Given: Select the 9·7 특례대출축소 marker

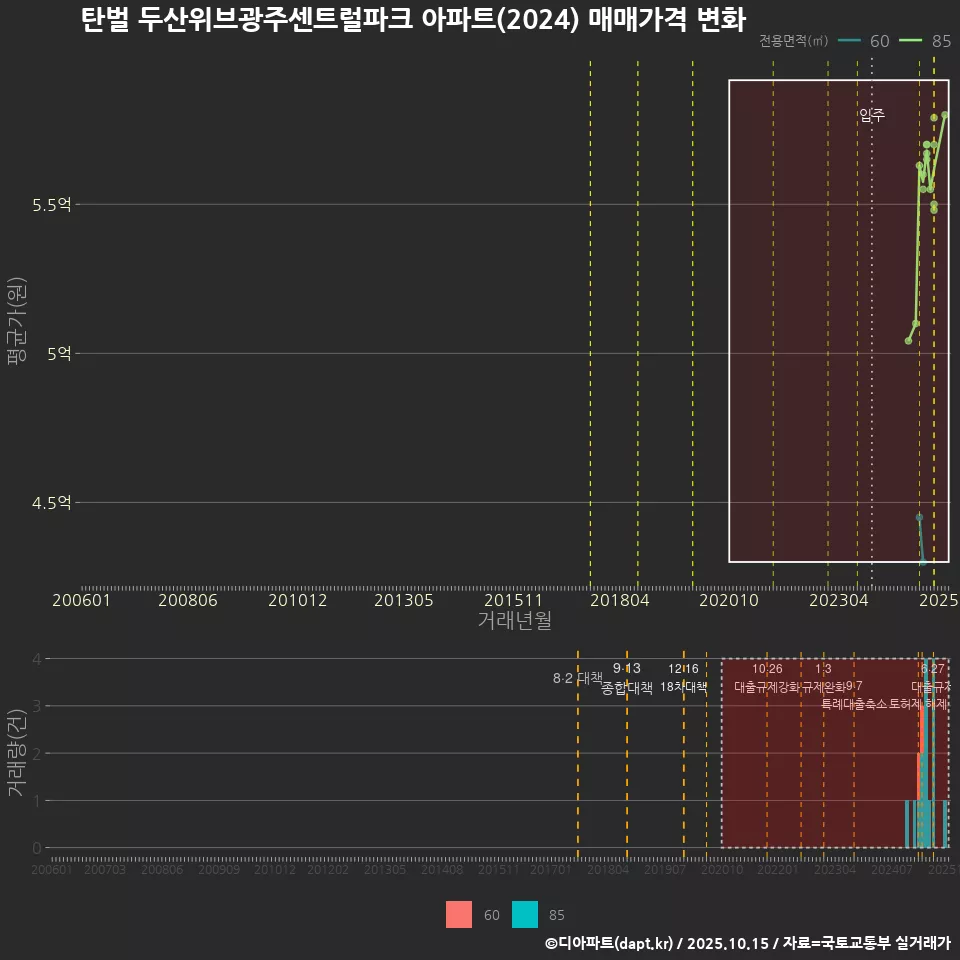Looking at the screenshot, I should click(854, 688).
